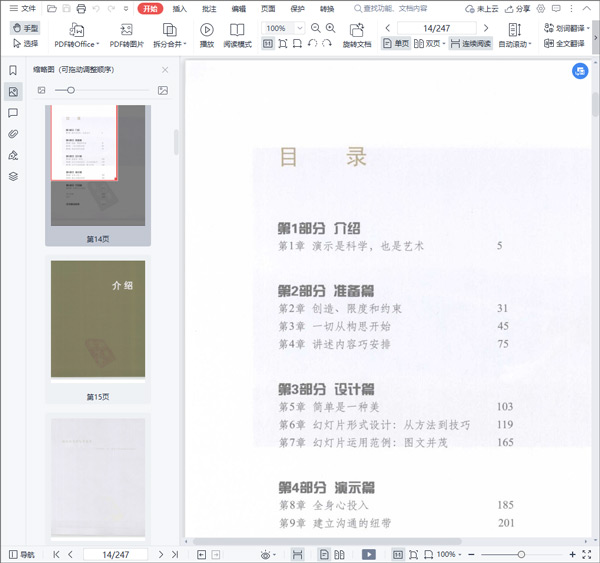Switch to 单页 single page view
This screenshot has width=600, height=563.
tap(396, 44)
